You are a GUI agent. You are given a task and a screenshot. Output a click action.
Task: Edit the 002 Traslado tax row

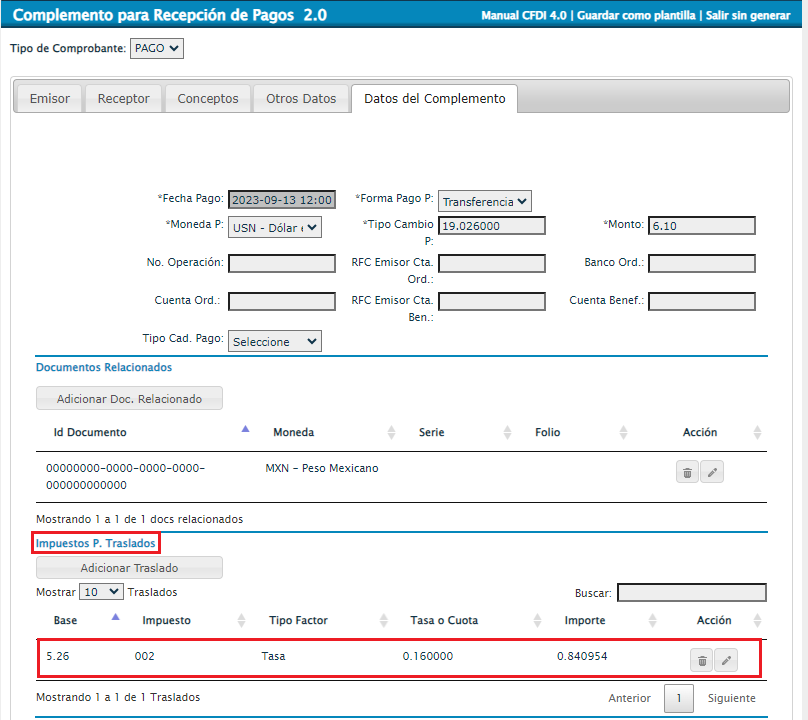(727, 660)
